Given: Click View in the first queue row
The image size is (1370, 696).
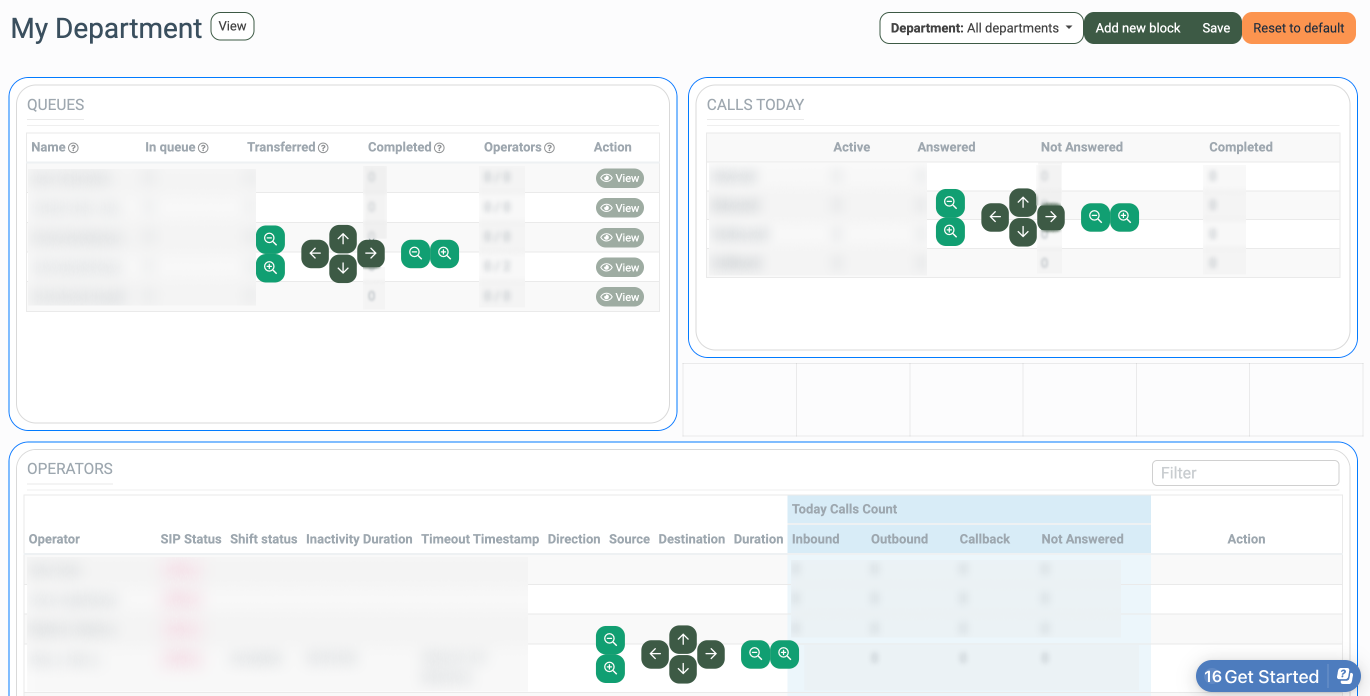Looking at the screenshot, I should click(x=620, y=178).
